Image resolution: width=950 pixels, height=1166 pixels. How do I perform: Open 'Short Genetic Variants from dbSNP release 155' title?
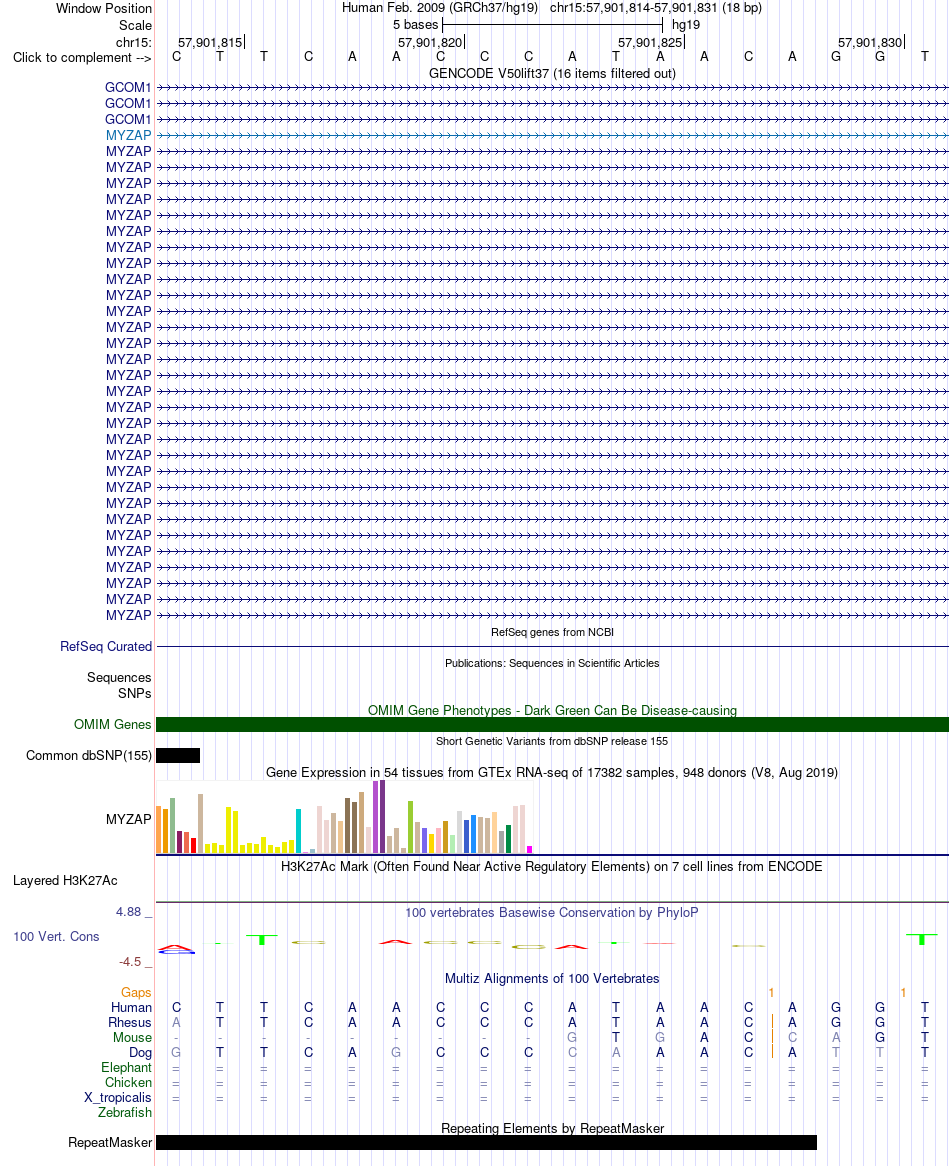click(x=552, y=741)
